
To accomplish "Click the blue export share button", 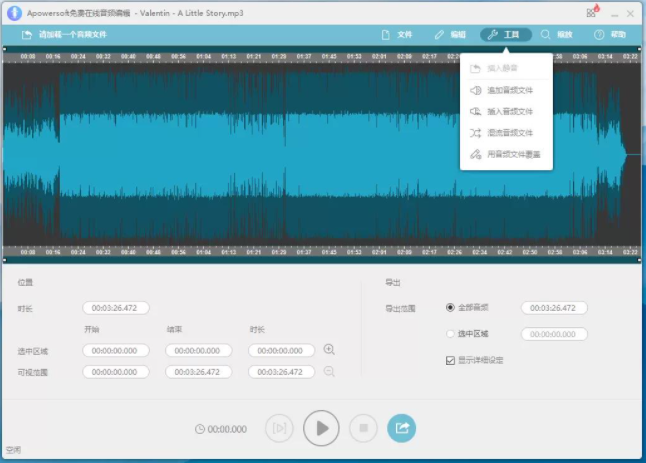I will [x=402, y=428].
